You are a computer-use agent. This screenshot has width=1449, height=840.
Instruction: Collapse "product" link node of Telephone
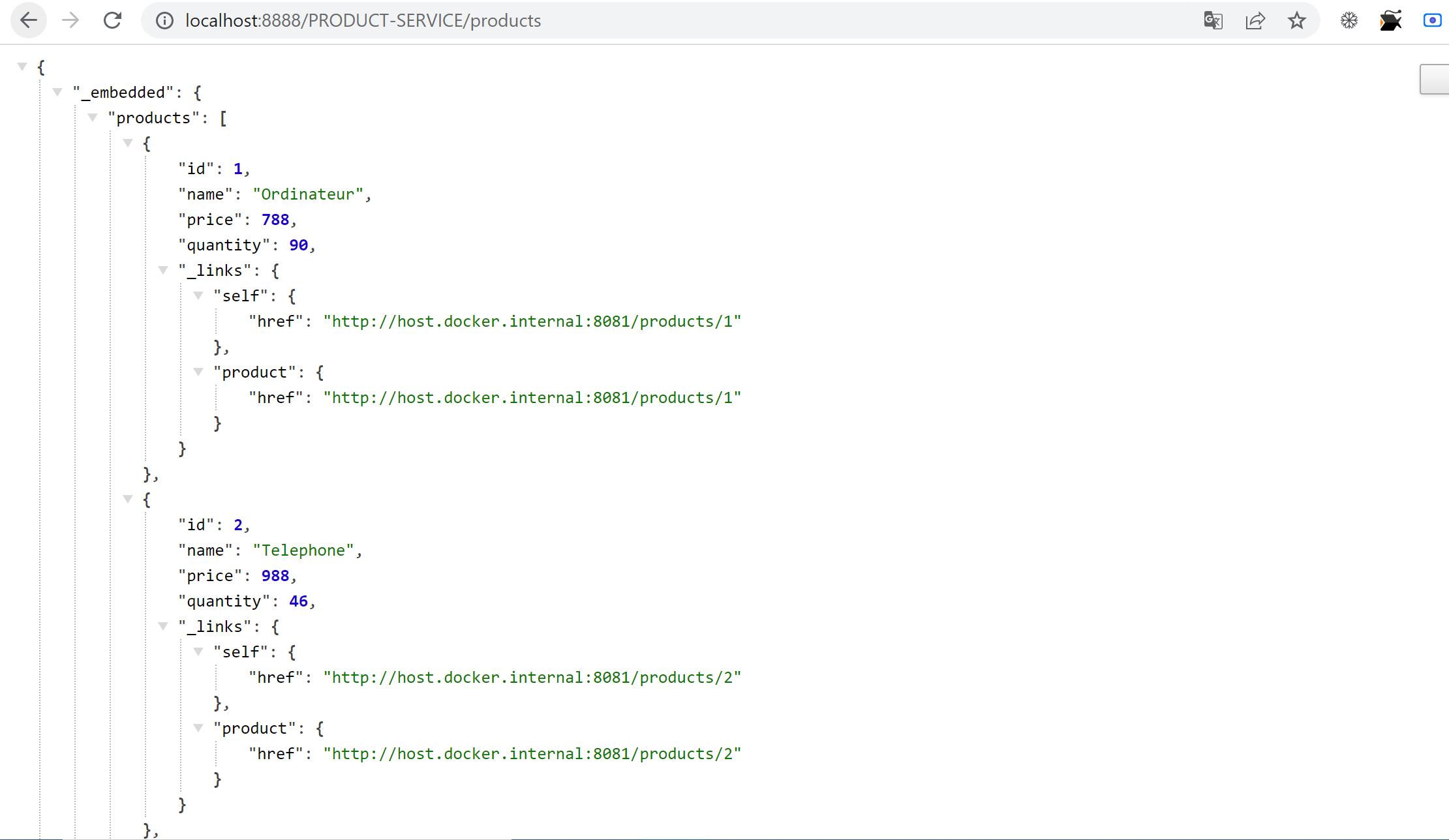[x=198, y=728]
